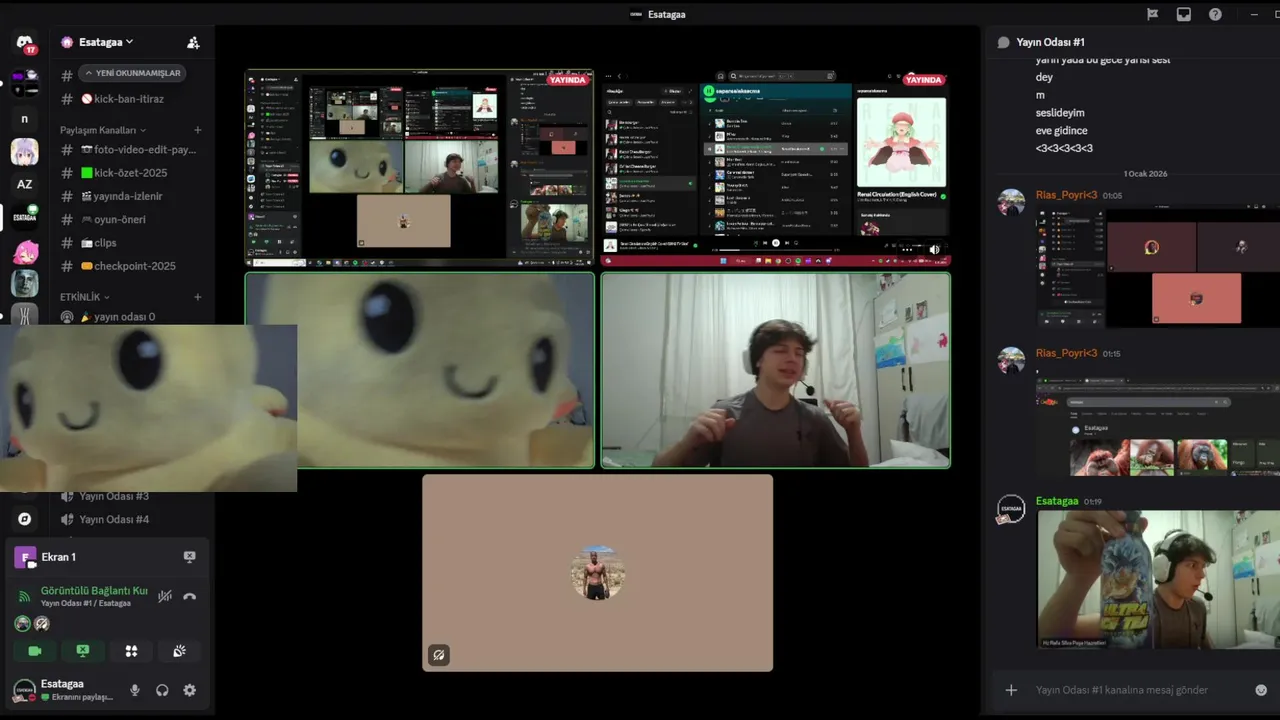The height and width of the screenshot is (720, 1280).
Task: Open Esatagaa's 01:19 drink can image
Action: click(1158, 580)
